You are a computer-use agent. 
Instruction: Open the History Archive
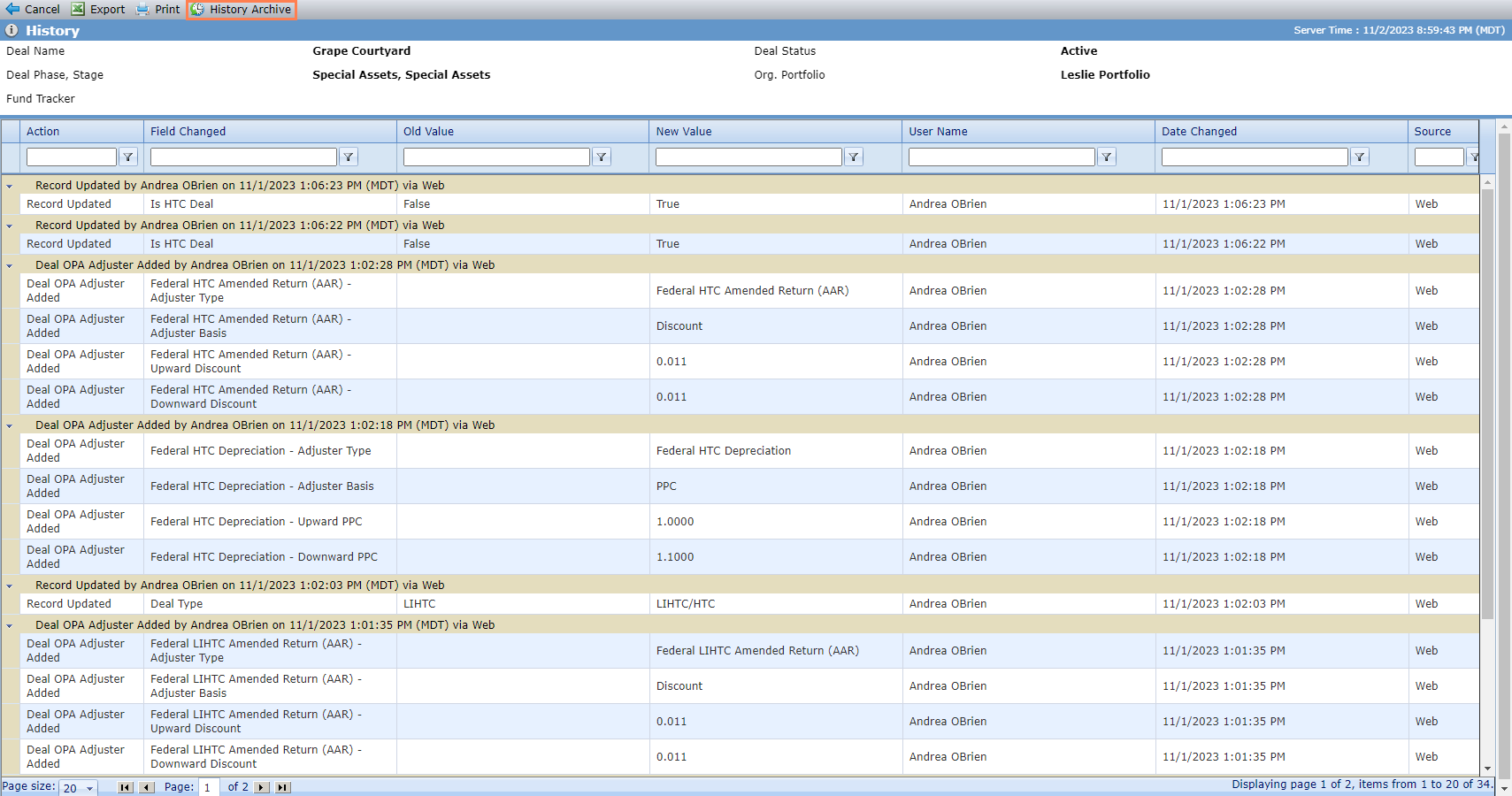pos(242,10)
